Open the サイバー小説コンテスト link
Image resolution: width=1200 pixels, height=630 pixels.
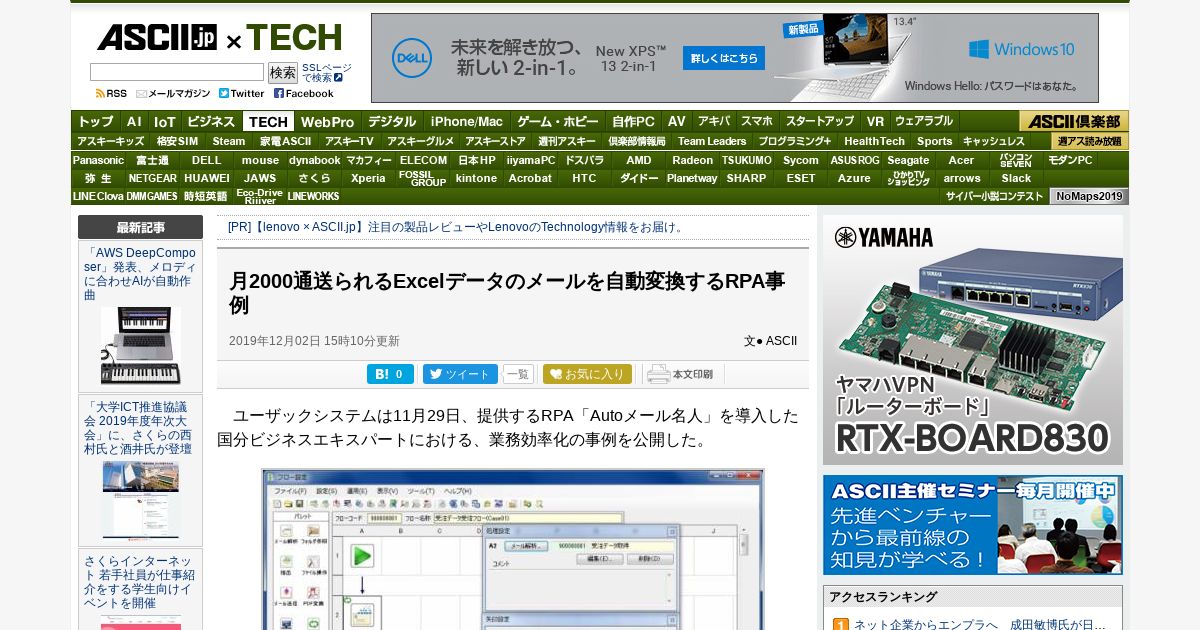(994, 196)
